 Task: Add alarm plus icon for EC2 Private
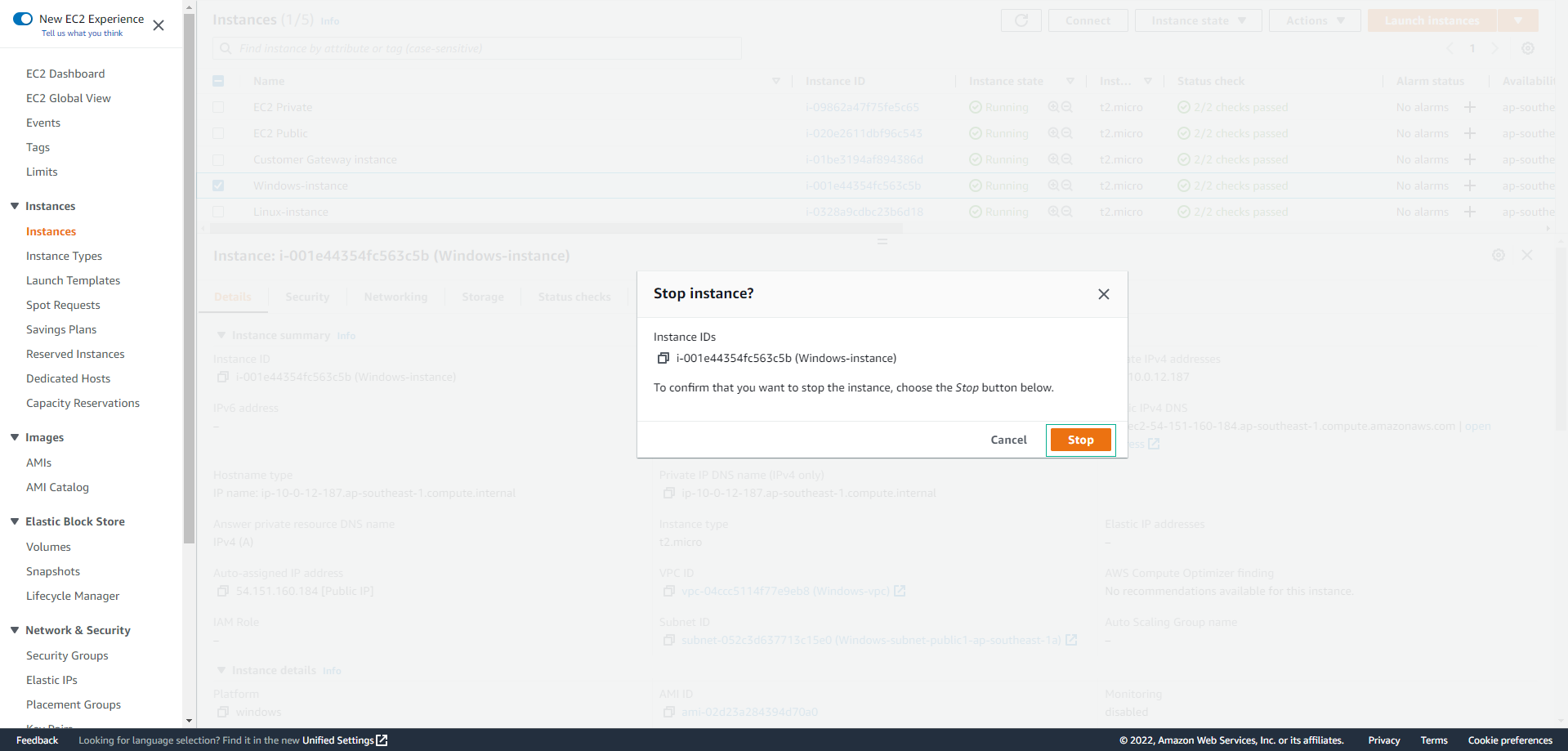pyautogui.click(x=1470, y=107)
